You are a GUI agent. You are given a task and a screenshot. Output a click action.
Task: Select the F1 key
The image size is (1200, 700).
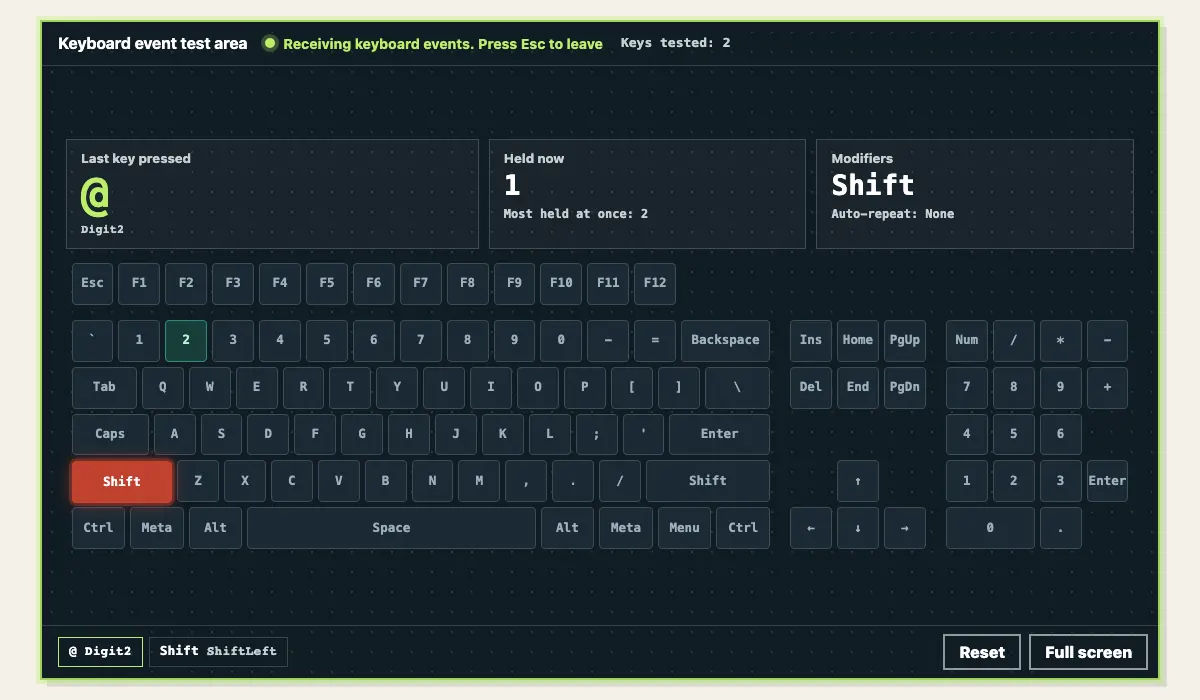pos(139,283)
